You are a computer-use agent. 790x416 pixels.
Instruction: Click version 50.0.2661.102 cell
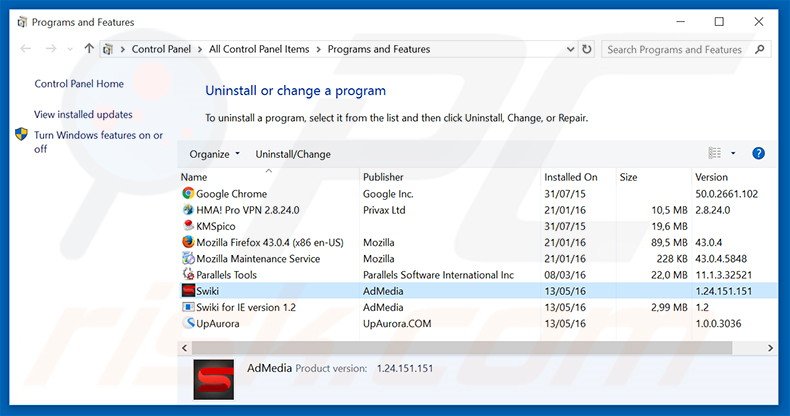(x=727, y=194)
